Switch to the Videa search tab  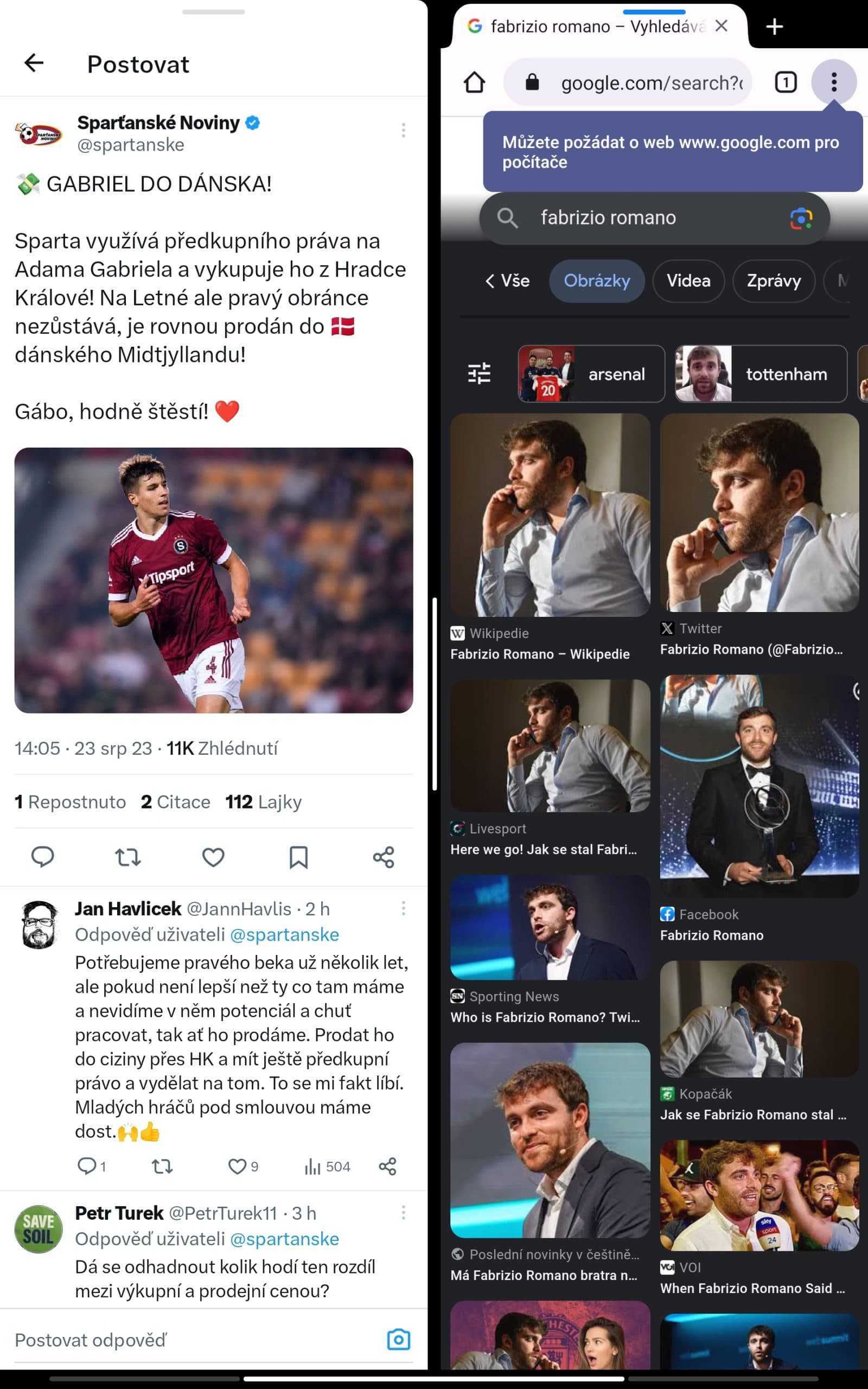point(688,281)
